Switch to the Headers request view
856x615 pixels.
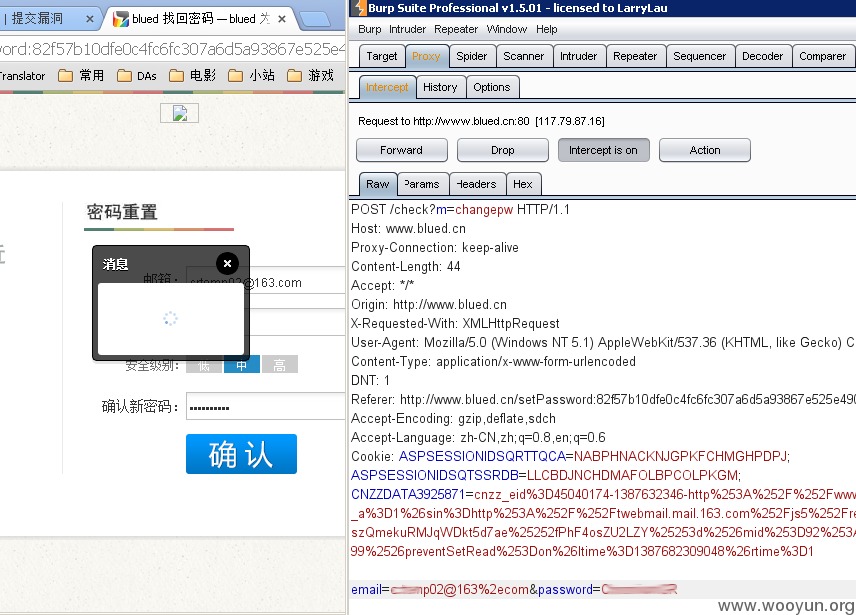(477, 184)
